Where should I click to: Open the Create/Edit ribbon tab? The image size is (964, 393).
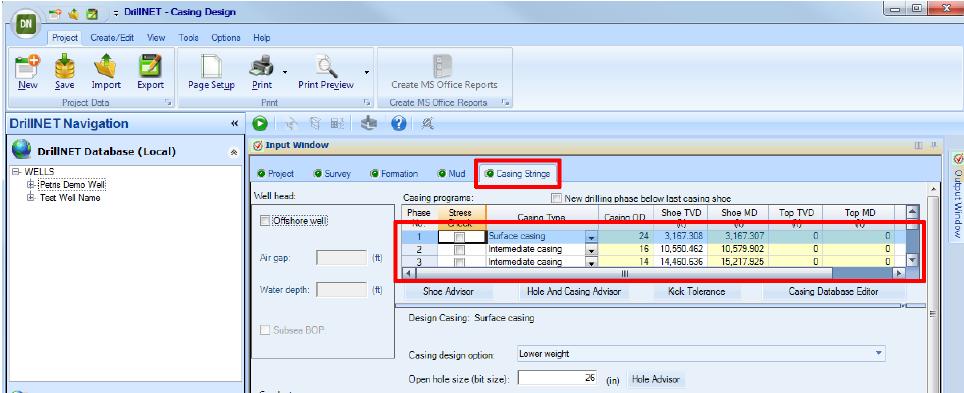point(112,38)
